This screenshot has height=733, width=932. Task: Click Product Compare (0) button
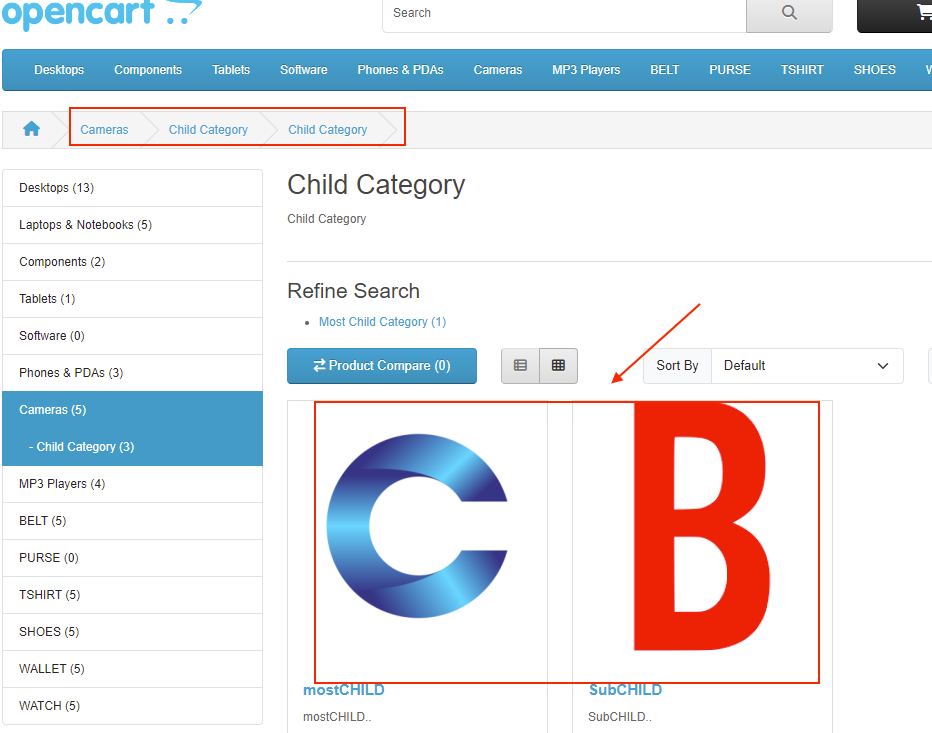tap(381, 366)
